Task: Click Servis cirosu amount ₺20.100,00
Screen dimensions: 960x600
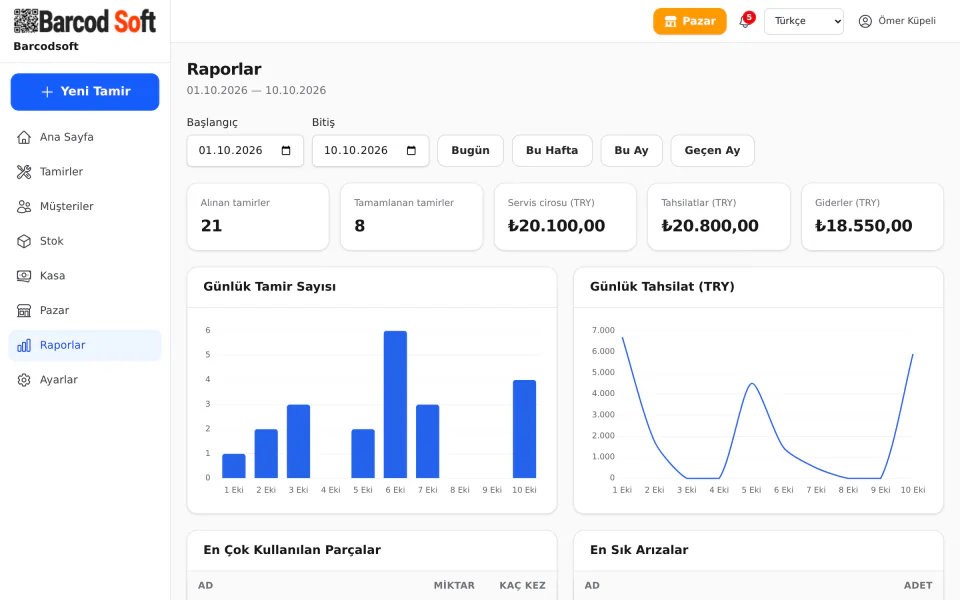Action: [557, 226]
